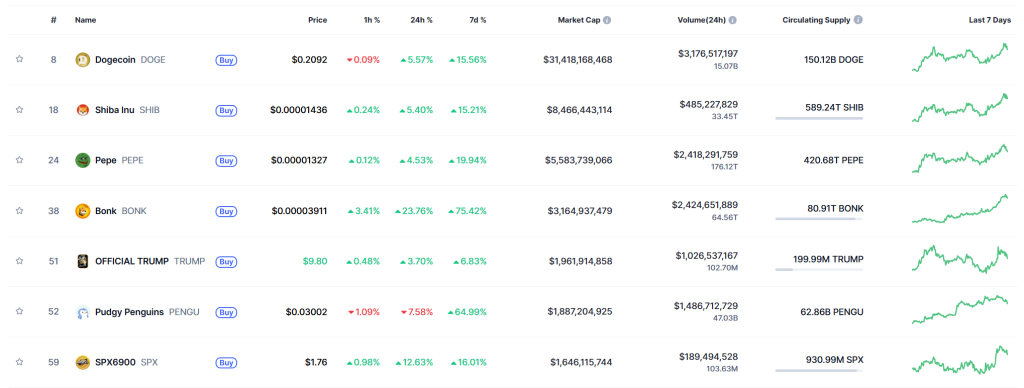Click the Bonk coin logo

pyautogui.click(x=82, y=211)
